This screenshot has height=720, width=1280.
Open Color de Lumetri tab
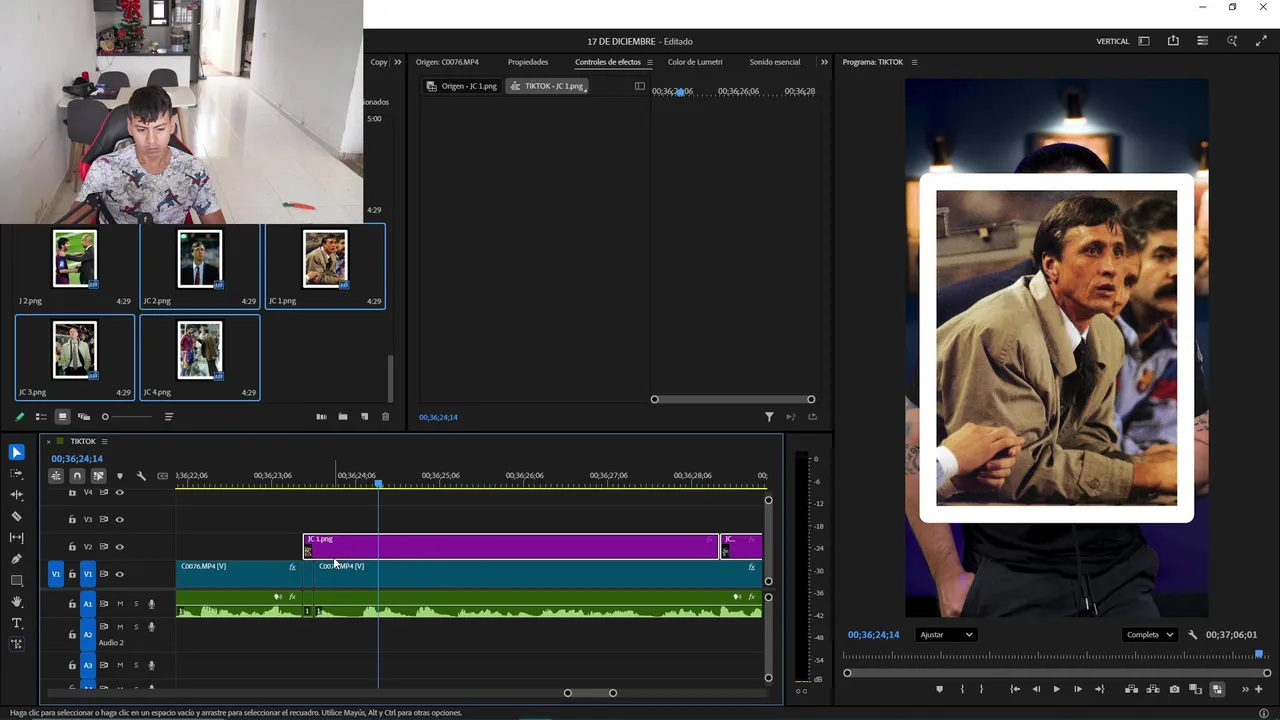695,62
